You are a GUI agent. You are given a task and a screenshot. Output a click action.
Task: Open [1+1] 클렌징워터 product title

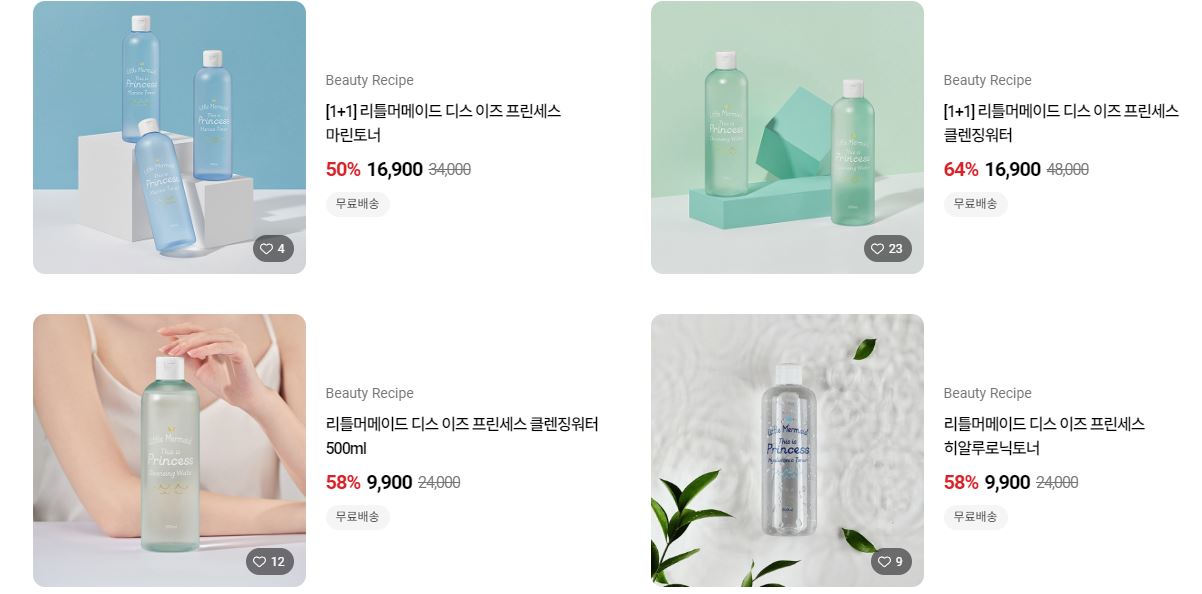1061,123
